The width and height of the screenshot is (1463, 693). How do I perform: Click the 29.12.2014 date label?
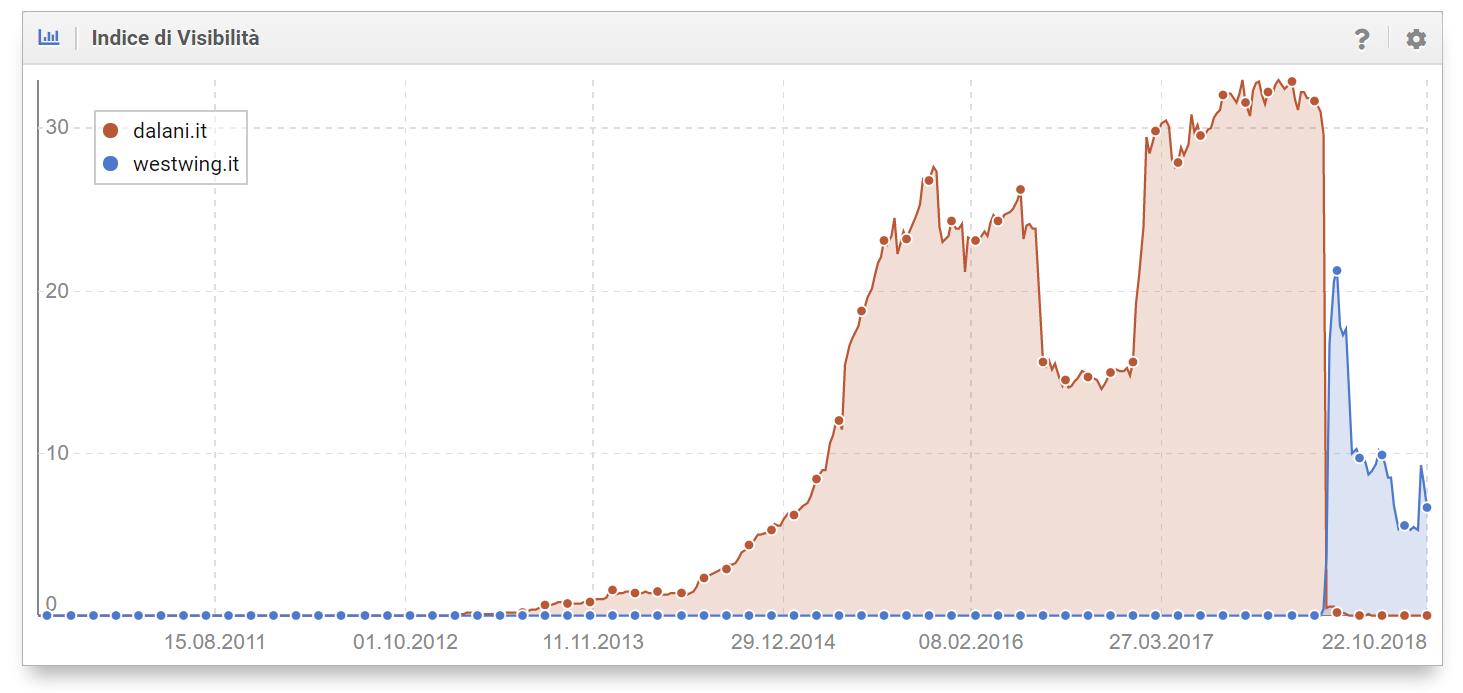click(783, 642)
